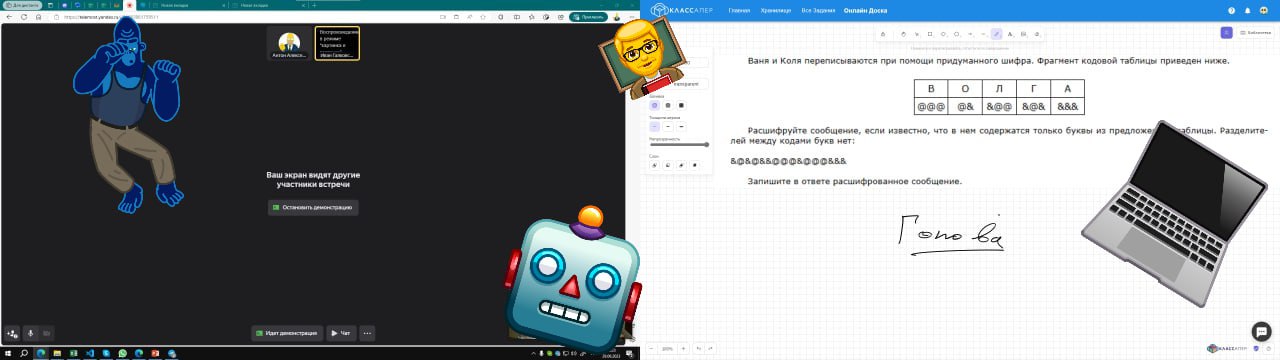Select the eraser tool

point(1037,34)
